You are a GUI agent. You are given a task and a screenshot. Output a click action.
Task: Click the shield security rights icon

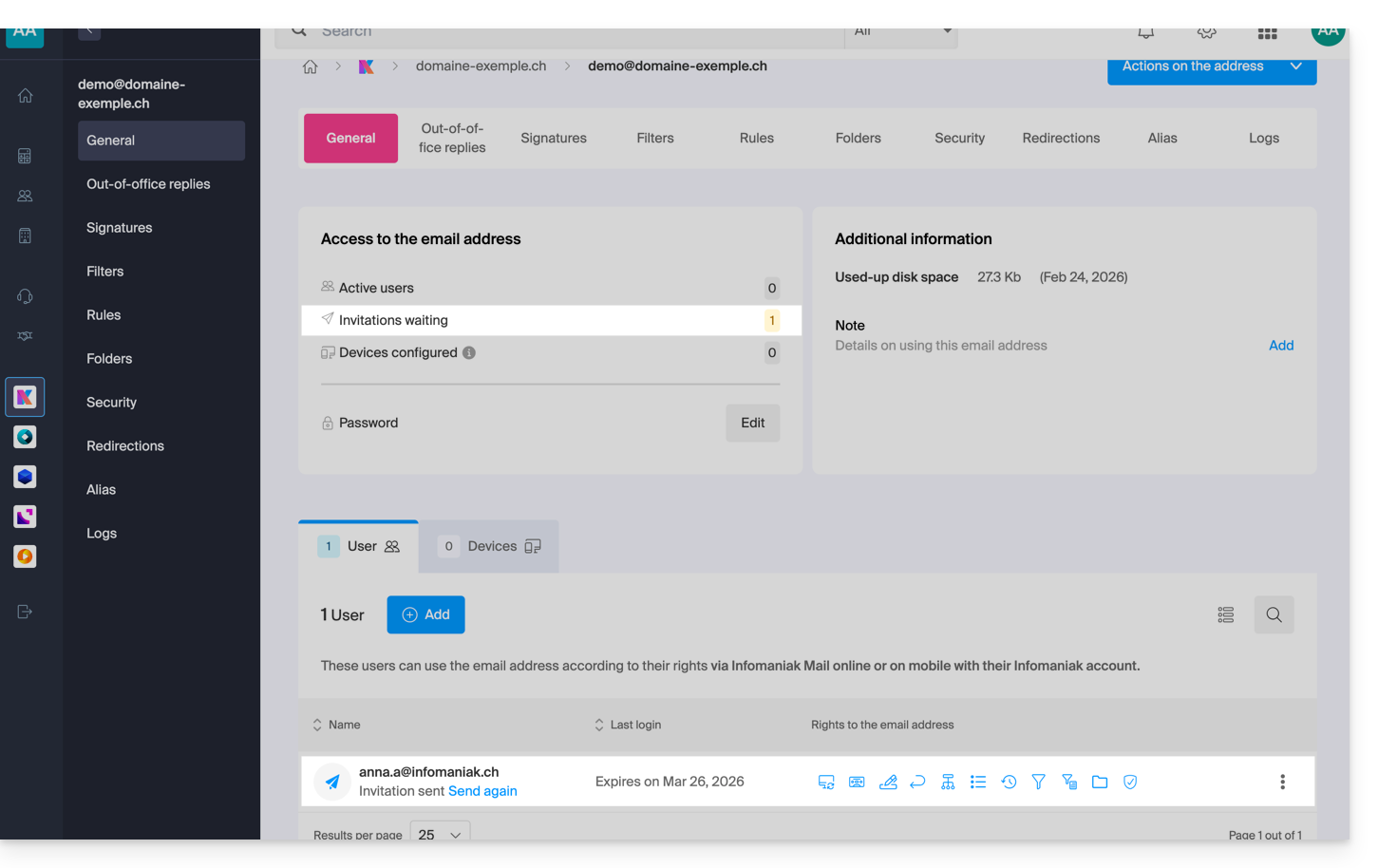click(1130, 782)
